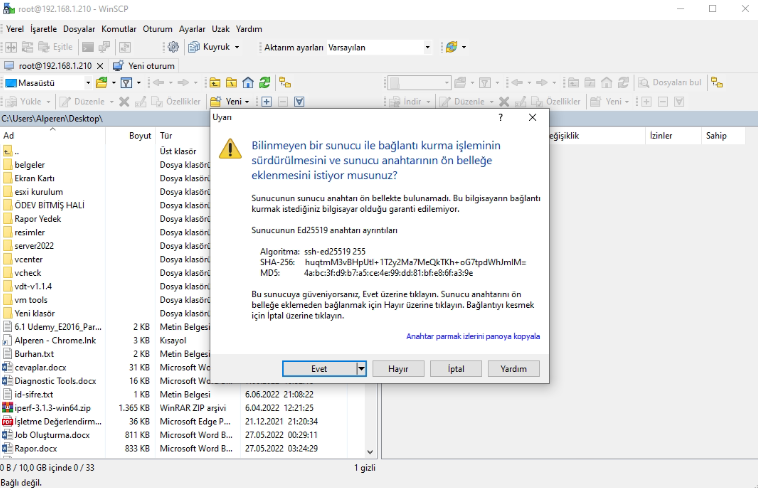Select the id-sifre.txt file
This screenshot has width=758, height=488.
tap(34, 394)
